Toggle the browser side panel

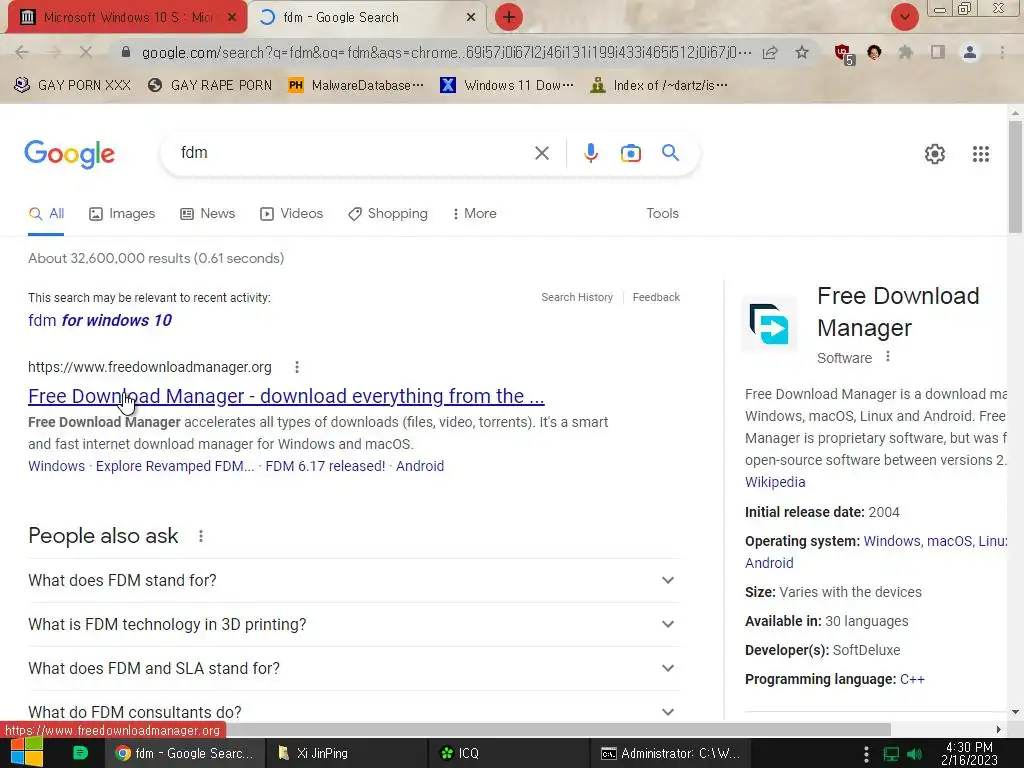[938, 52]
